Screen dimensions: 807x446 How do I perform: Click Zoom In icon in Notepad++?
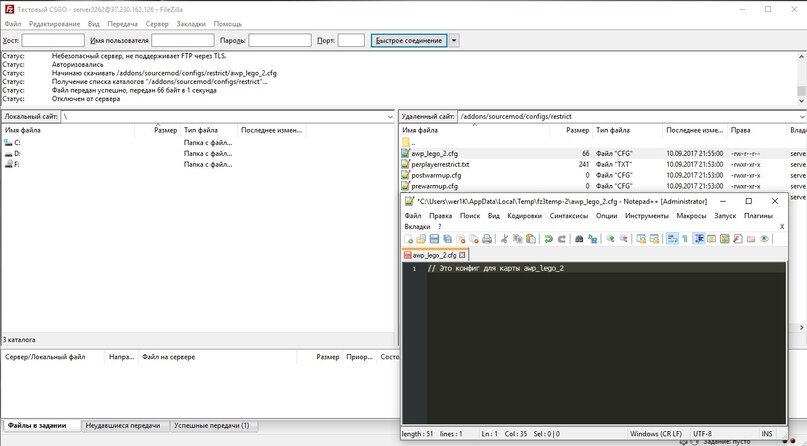pyautogui.click(x=610, y=239)
